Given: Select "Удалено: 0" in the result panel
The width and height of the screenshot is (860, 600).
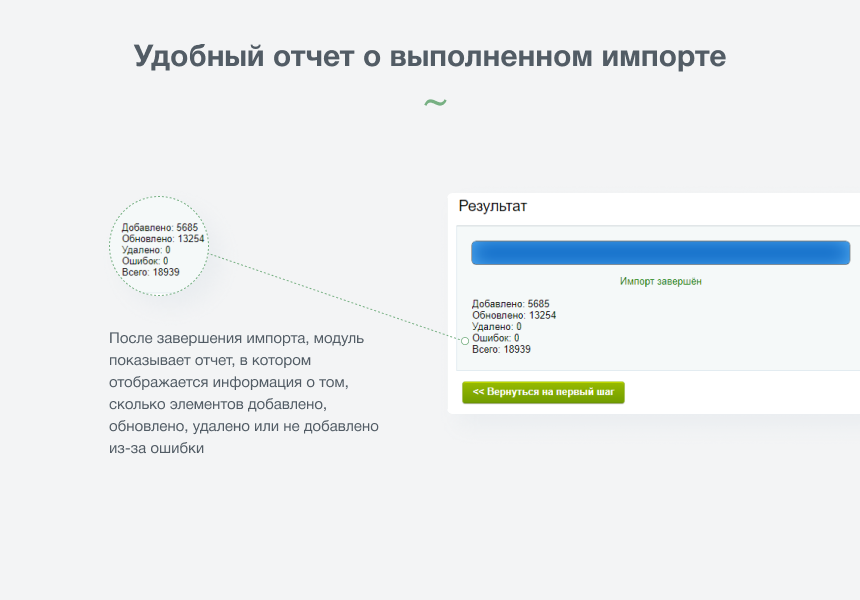Looking at the screenshot, I should pyautogui.click(x=497, y=327).
